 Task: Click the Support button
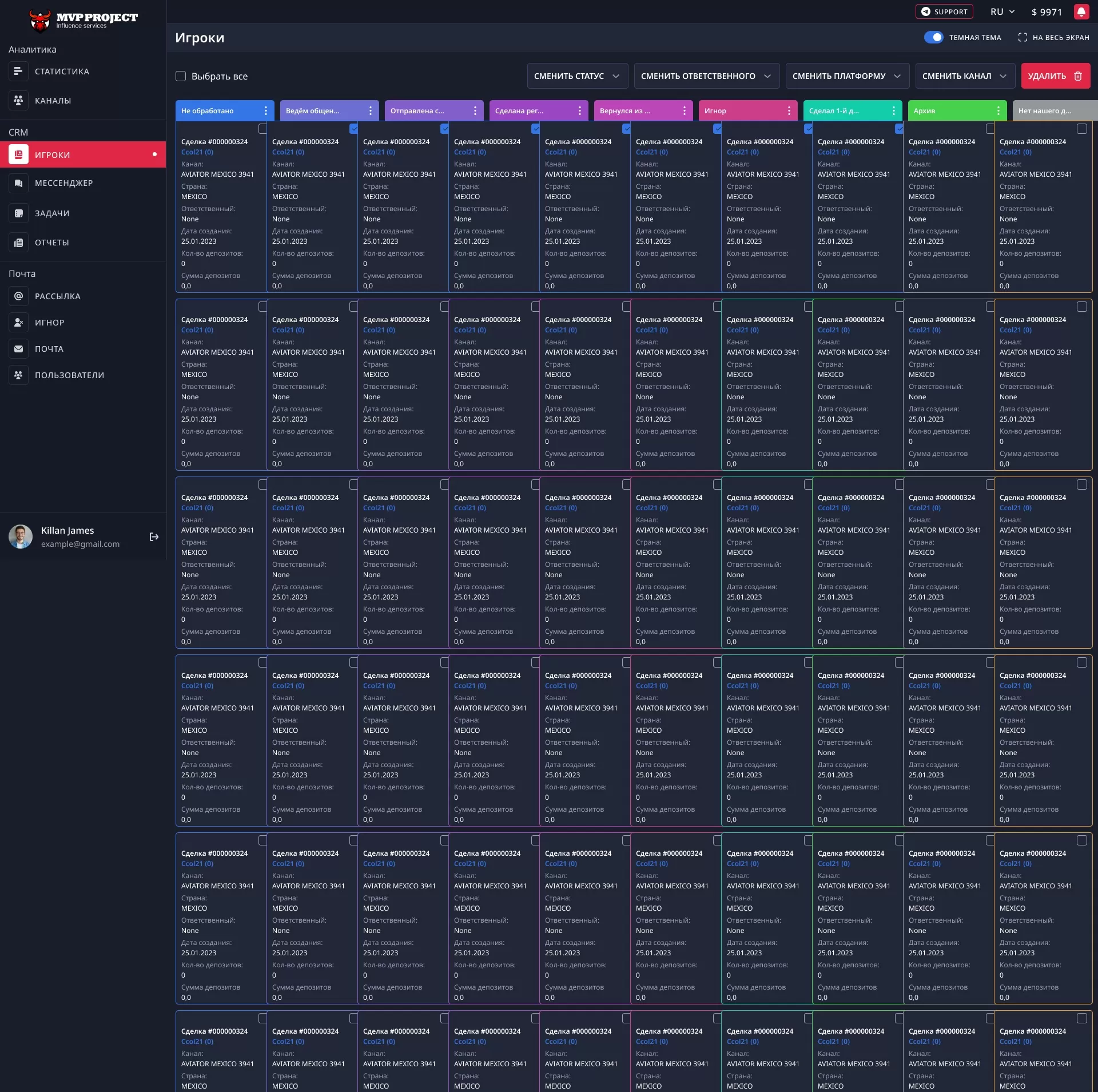coord(944,12)
